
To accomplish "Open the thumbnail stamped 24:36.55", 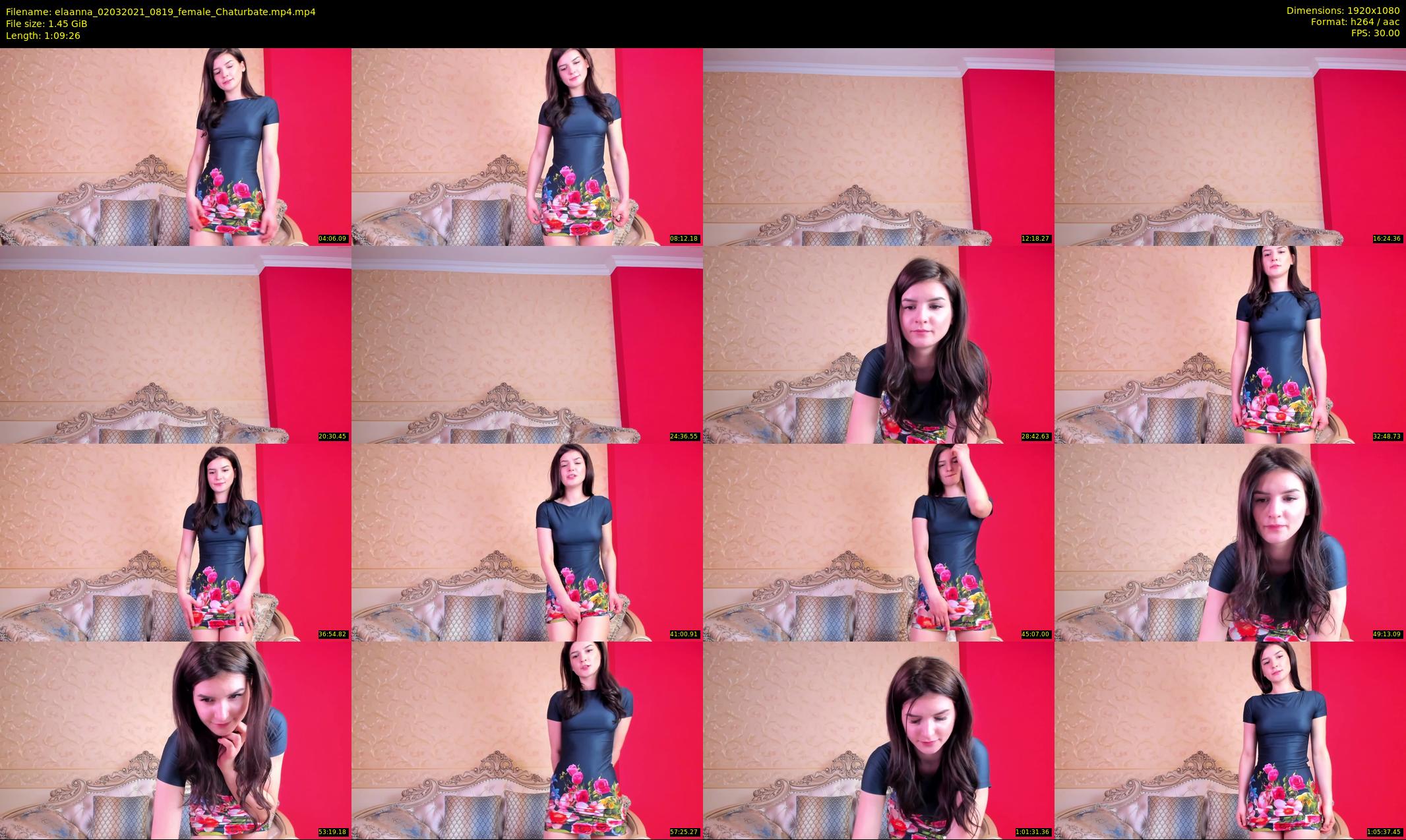I will pyautogui.click(x=527, y=344).
